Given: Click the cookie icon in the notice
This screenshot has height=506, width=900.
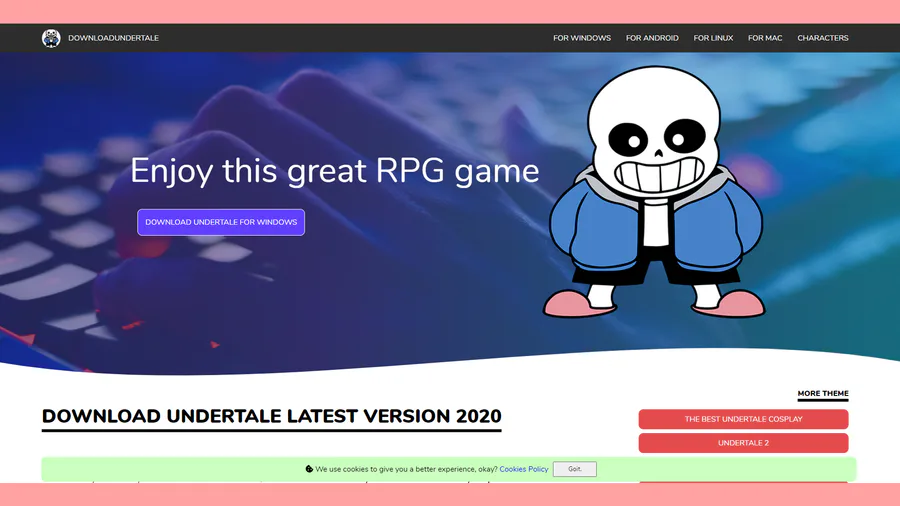Looking at the screenshot, I should (309, 469).
